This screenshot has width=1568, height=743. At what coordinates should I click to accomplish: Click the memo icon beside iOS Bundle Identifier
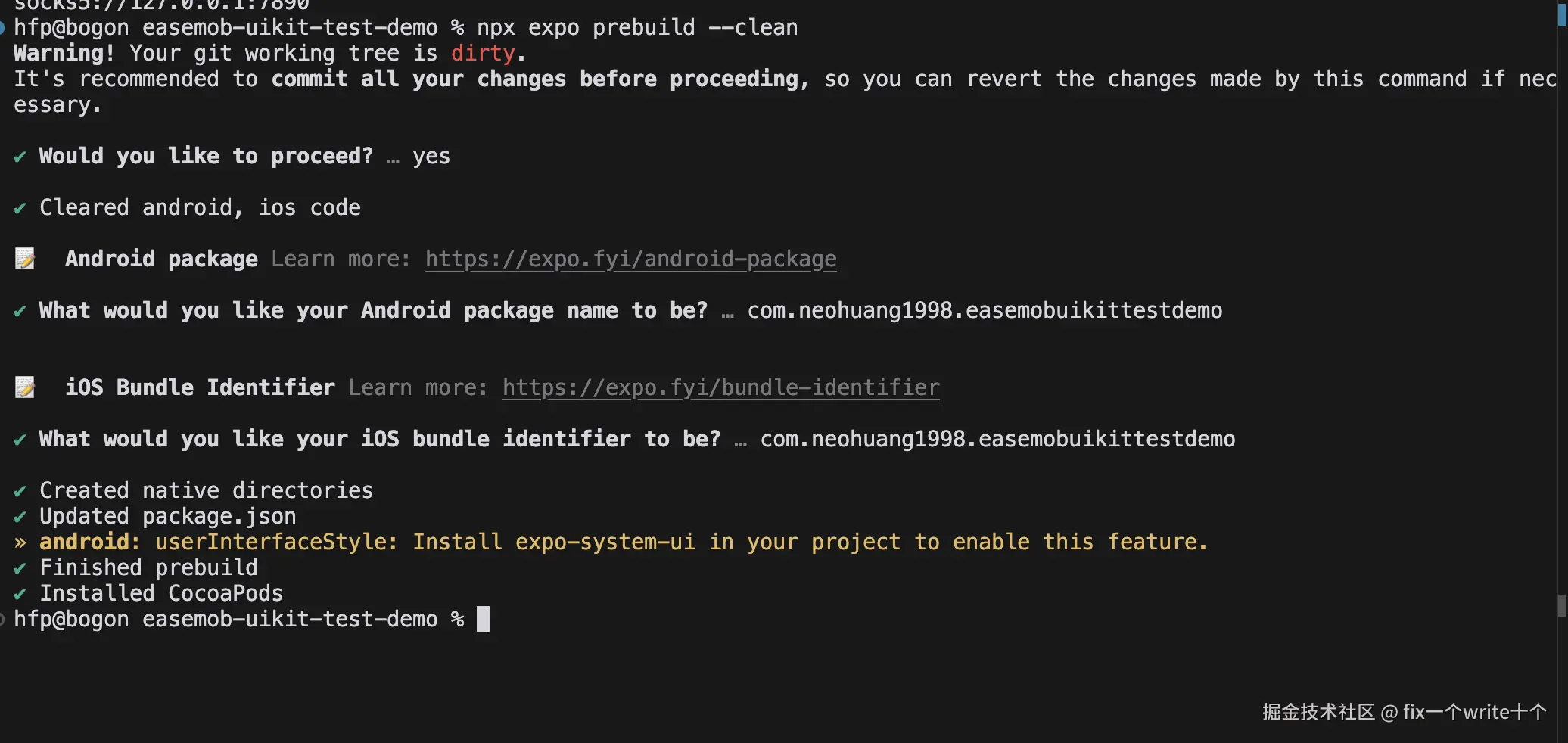25,388
